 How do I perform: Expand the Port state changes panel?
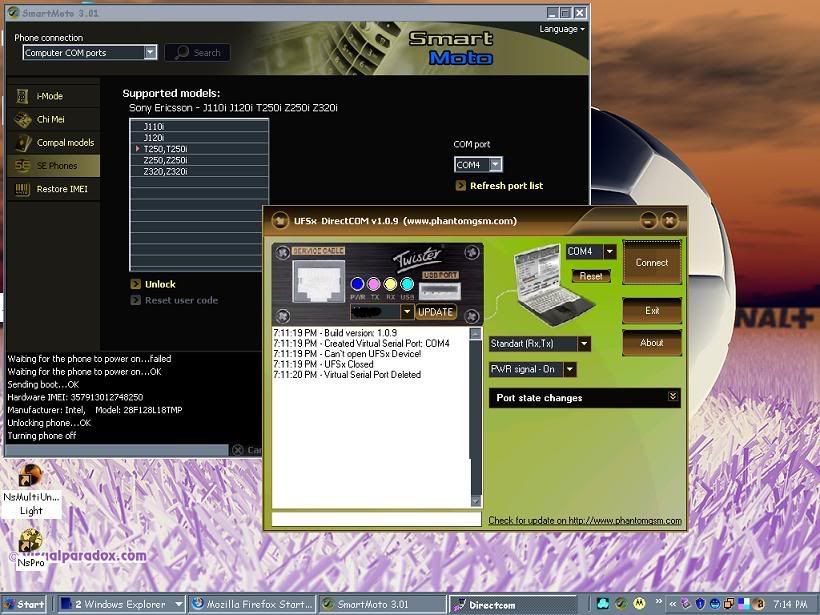[x=673, y=396]
